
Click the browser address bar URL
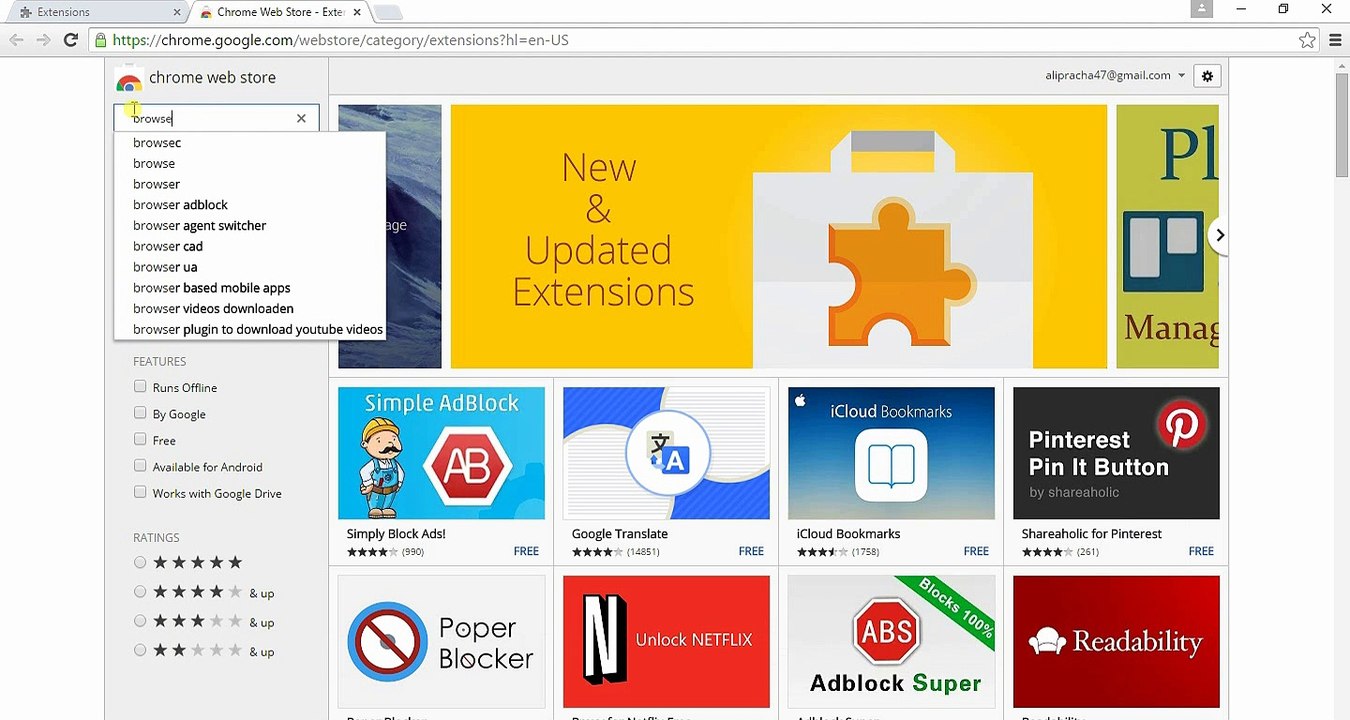click(x=340, y=40)
